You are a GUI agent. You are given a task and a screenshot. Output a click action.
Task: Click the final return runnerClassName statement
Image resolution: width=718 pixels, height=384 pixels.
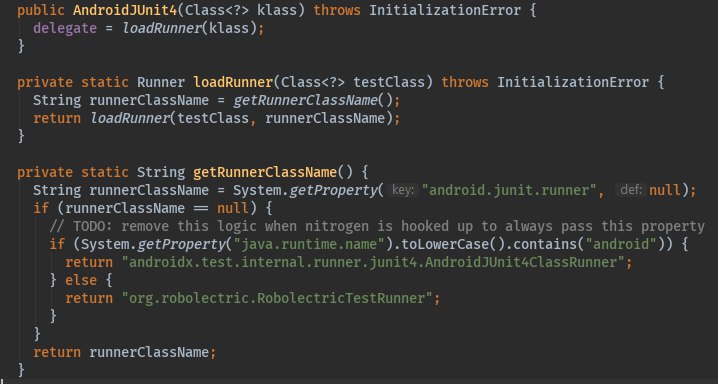pyautogui.click(x=124, y=352)
